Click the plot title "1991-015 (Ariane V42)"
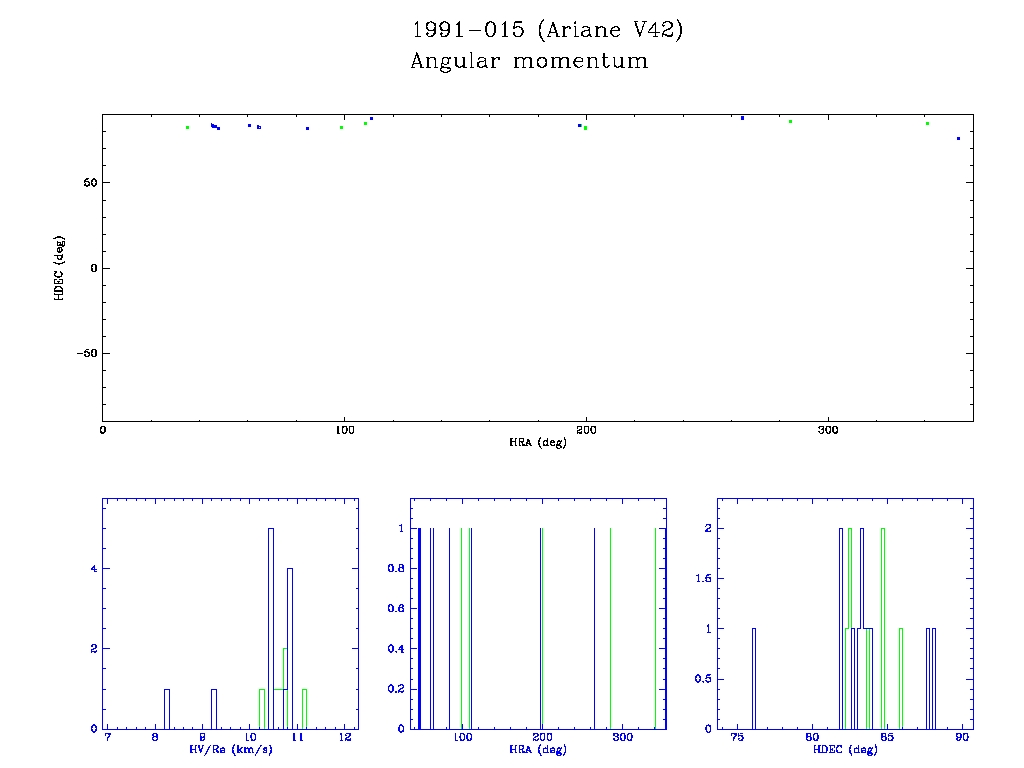This screenshot has height=768, width=1024. (547, 30)
